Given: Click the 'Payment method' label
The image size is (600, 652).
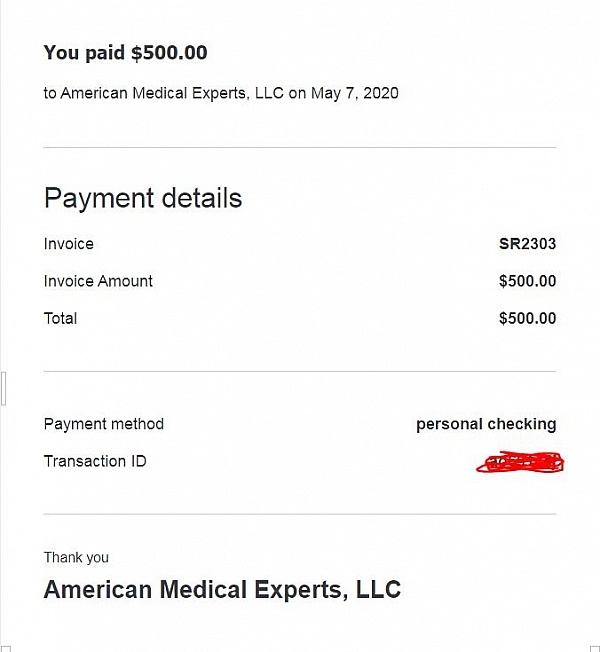Looking at the screenshot, I should (x=104, y=424).
